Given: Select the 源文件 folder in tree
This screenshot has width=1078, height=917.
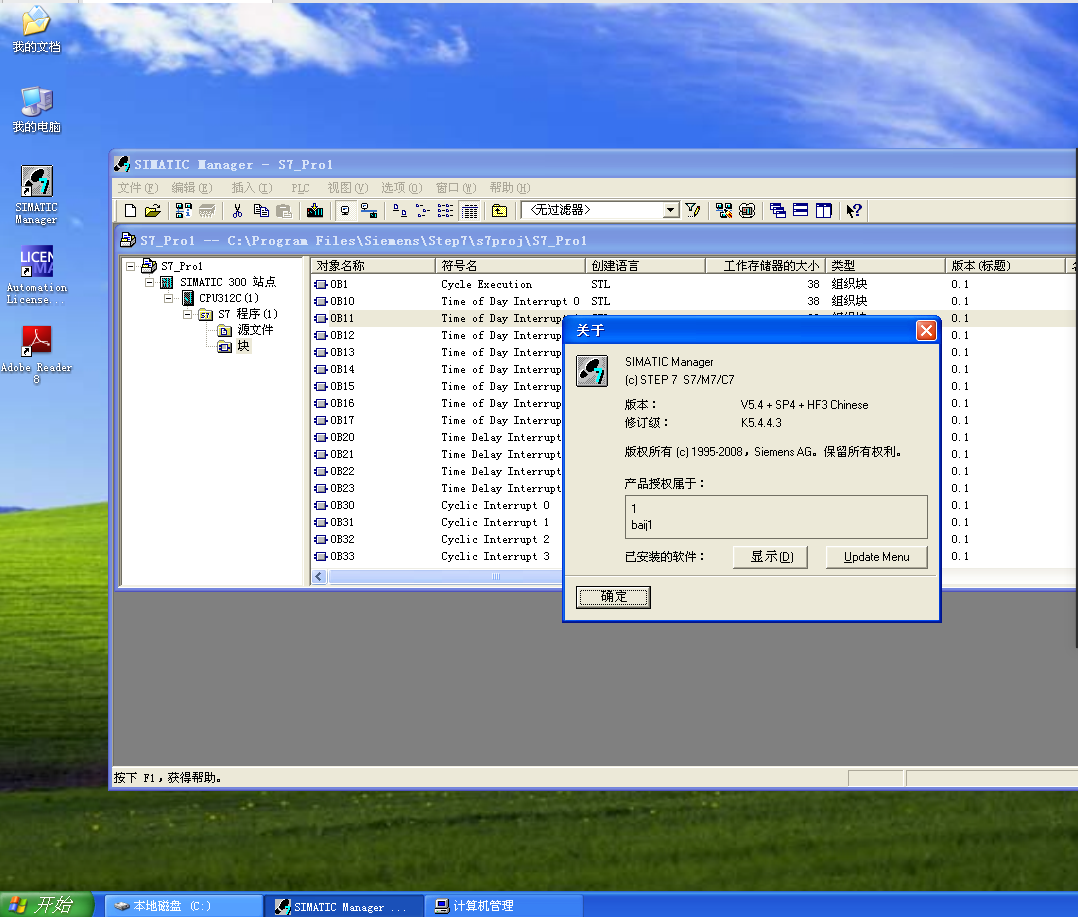Looking at the screenshot, I should [255, 330].
